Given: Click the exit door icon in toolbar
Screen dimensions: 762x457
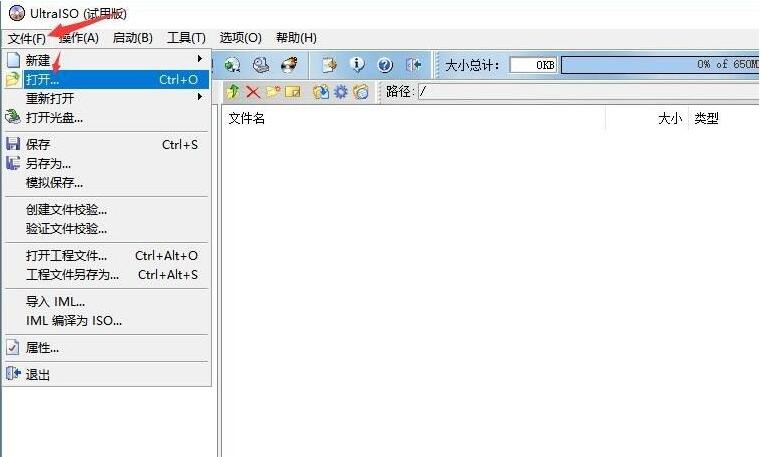Looking at the screenshot, I should (x=413, y=65).
